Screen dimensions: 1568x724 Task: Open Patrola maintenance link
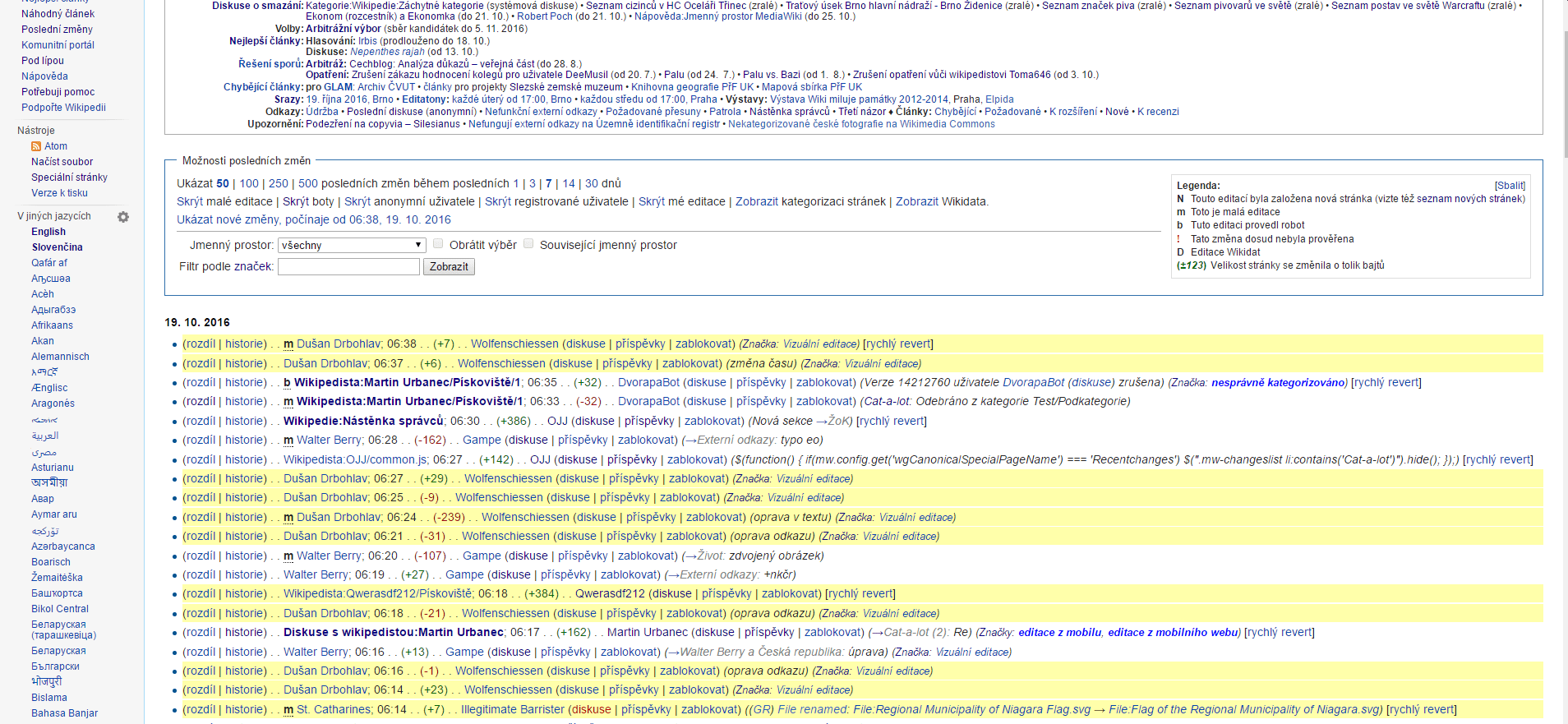tap(725, 112)
